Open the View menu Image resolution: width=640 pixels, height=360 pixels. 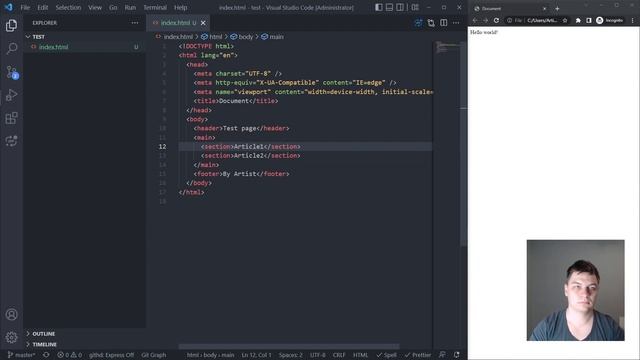(x=95, y=7)
